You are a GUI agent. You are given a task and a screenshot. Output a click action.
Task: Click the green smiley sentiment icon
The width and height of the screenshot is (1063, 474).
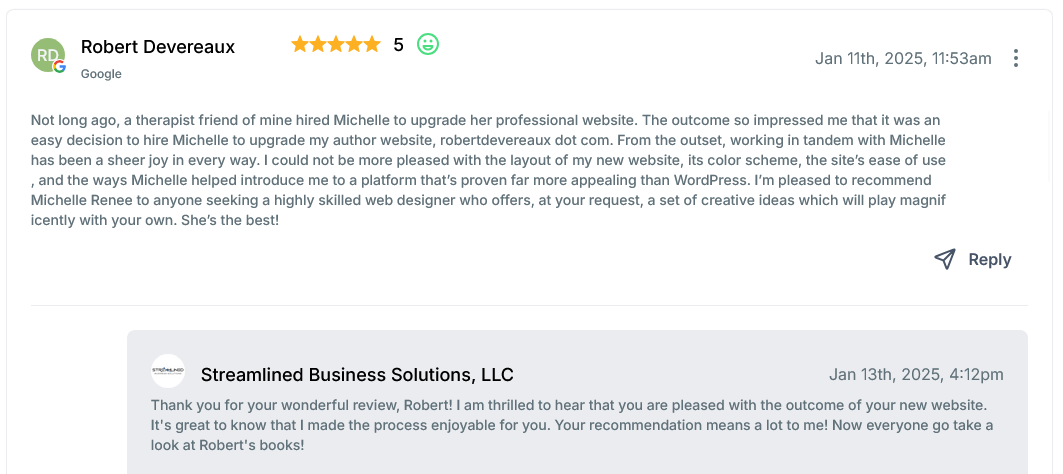428,44
